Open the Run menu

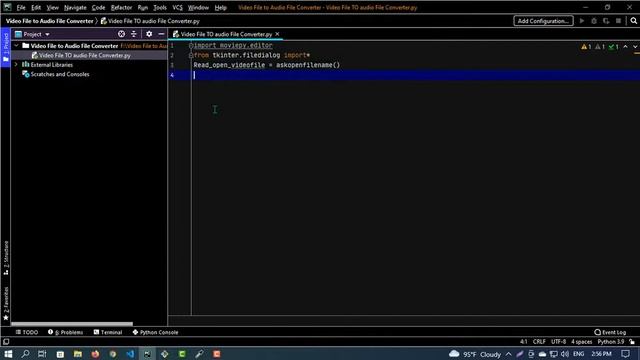[142, 7]
